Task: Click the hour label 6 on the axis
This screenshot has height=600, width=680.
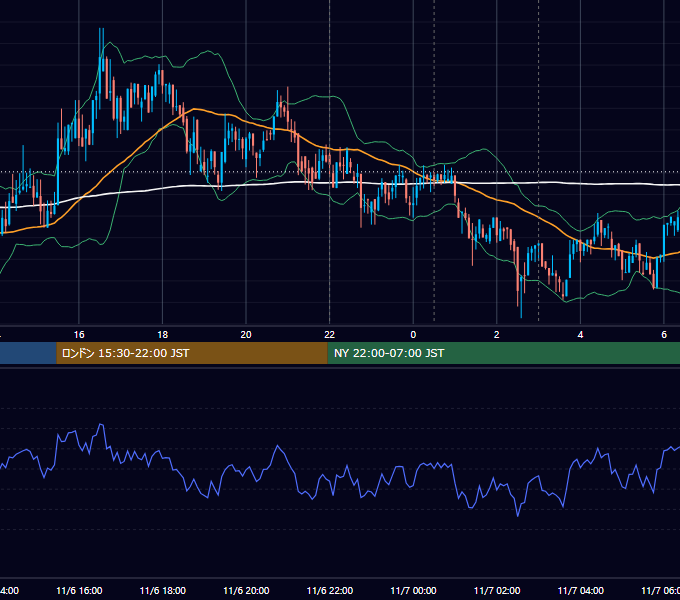Action: point(664,335)
